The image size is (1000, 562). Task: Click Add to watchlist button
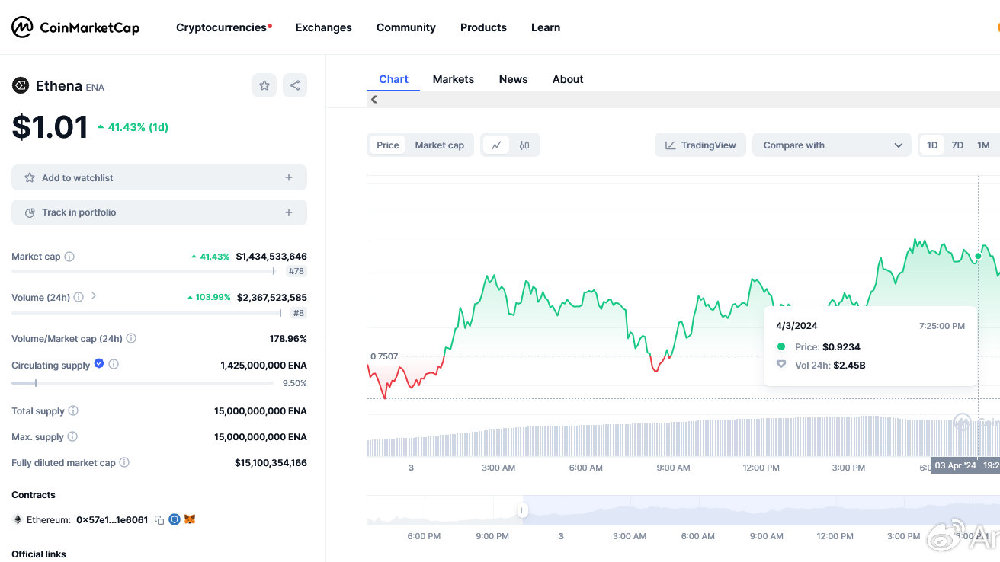click(x=159, y=177)
